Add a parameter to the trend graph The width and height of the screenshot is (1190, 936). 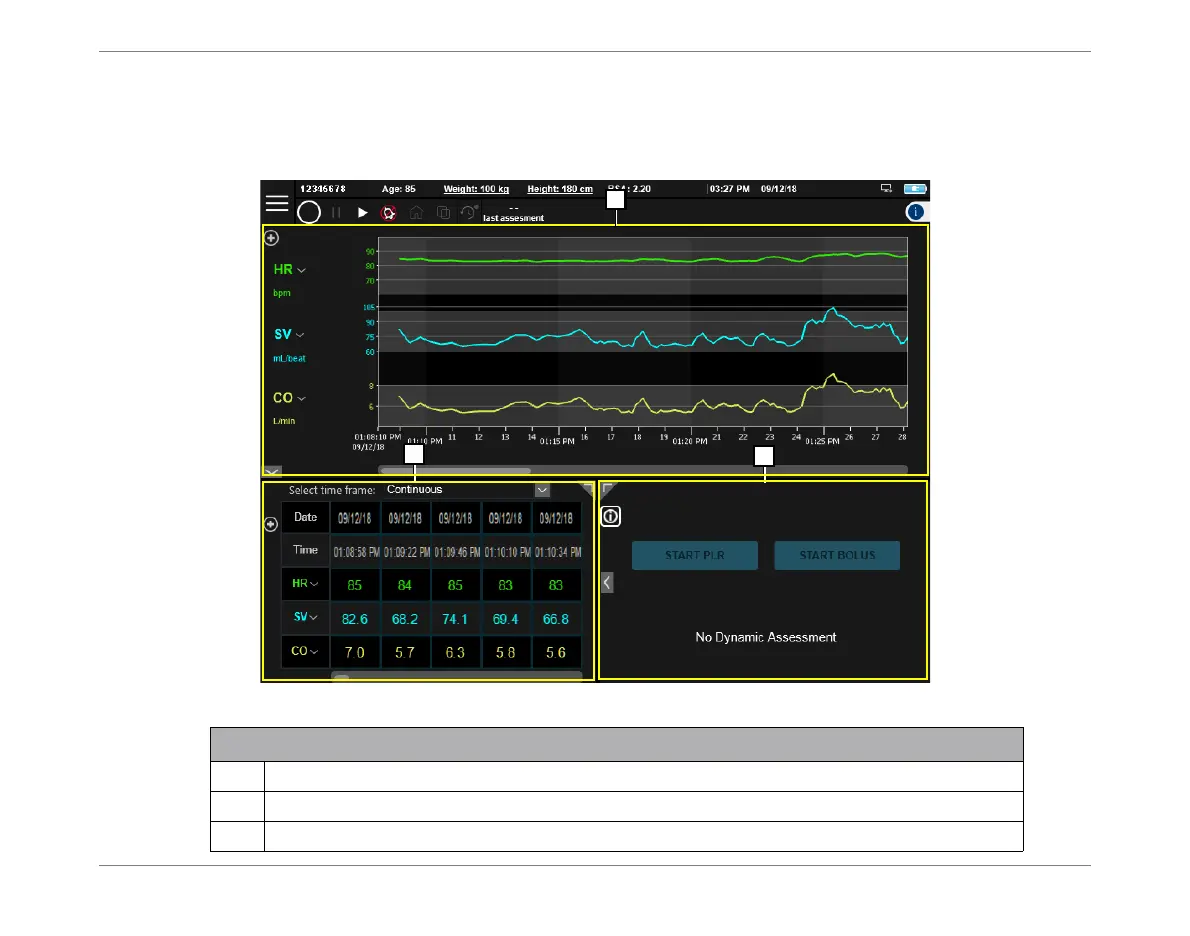click(271, 238)
